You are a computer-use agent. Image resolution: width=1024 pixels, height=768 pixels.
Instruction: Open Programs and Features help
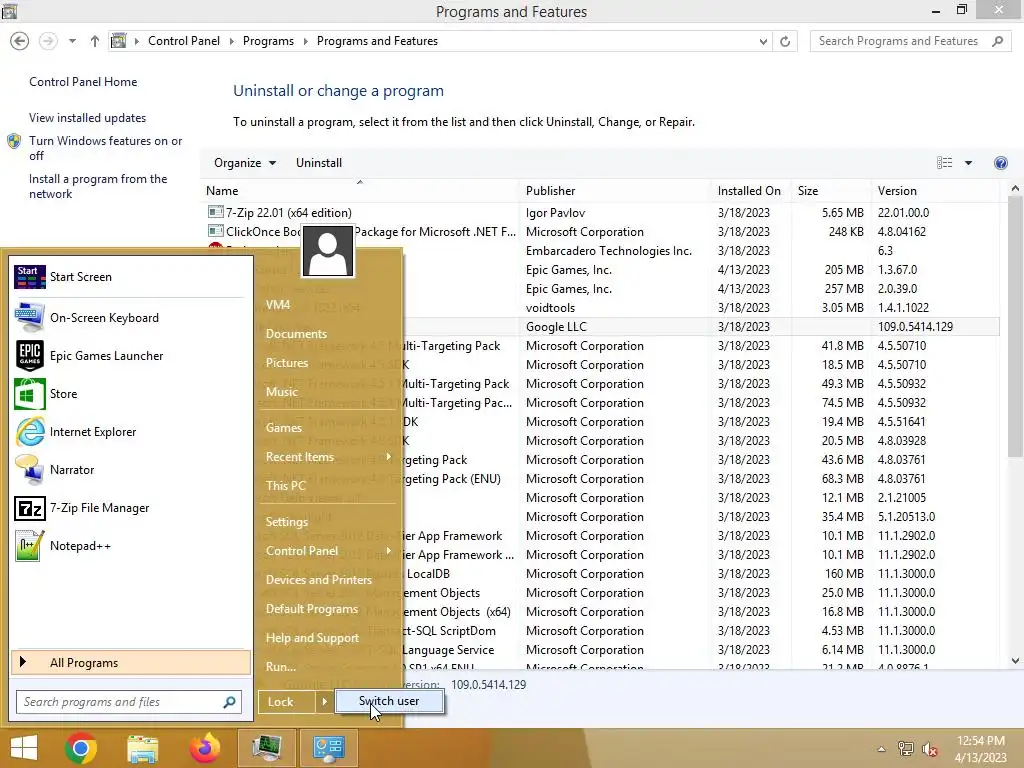[x=1000, y=163]
